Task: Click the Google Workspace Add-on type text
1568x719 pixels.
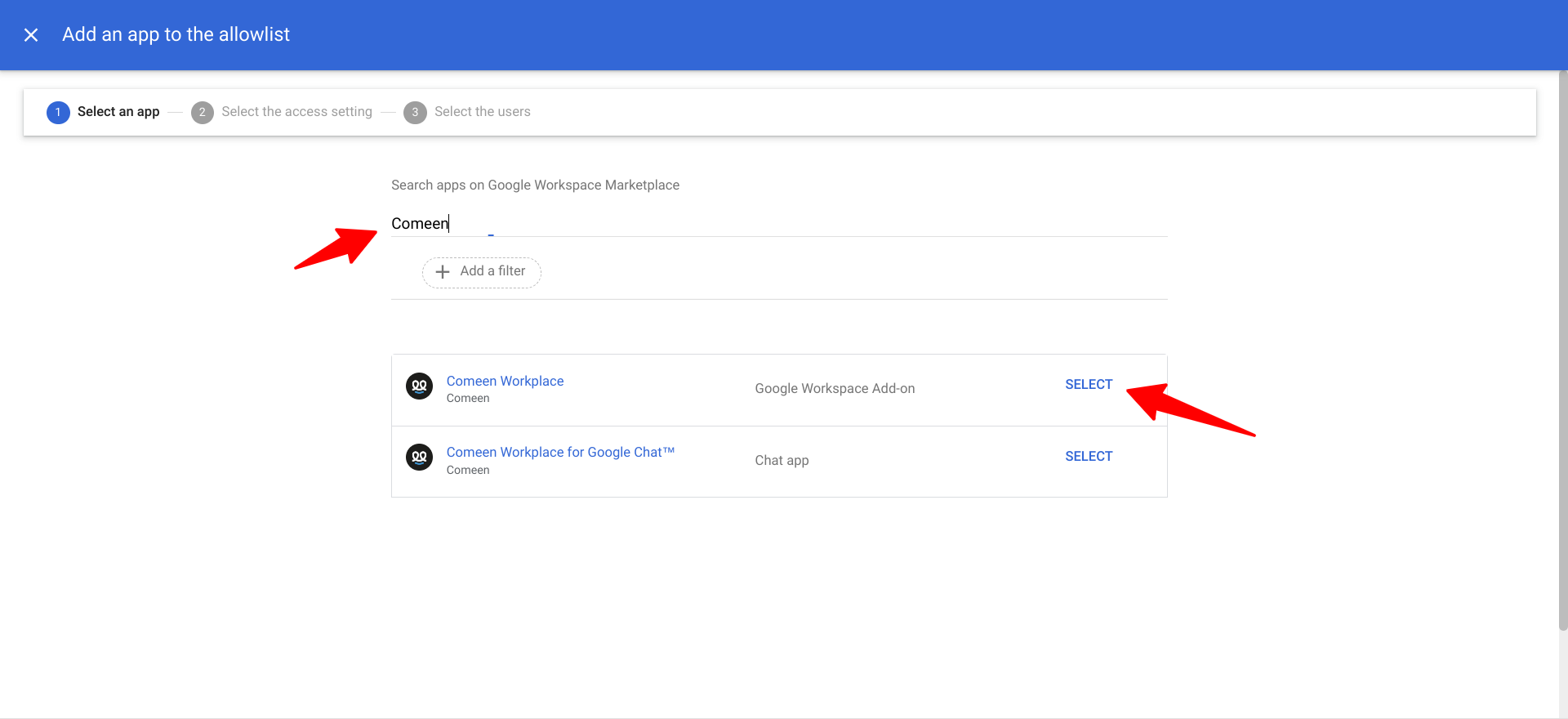Action: 835,389
